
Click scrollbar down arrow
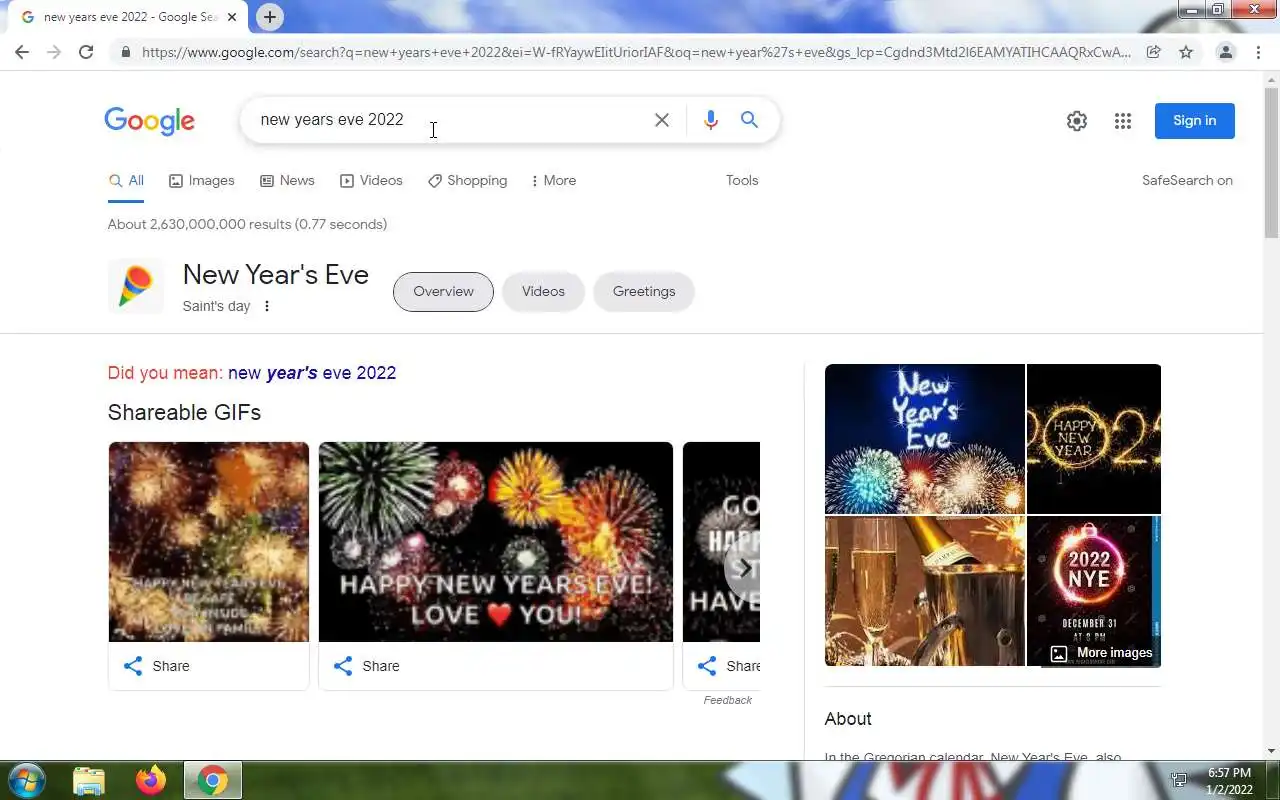click(1271, 751)
